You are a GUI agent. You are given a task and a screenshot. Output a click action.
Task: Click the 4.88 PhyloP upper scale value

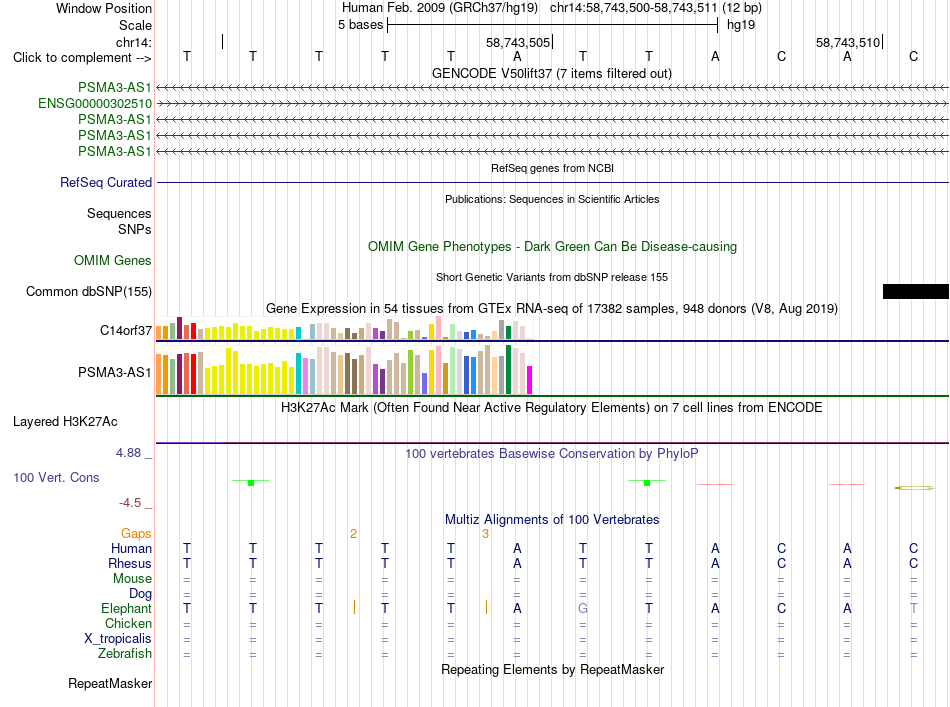tap(128, 453)
